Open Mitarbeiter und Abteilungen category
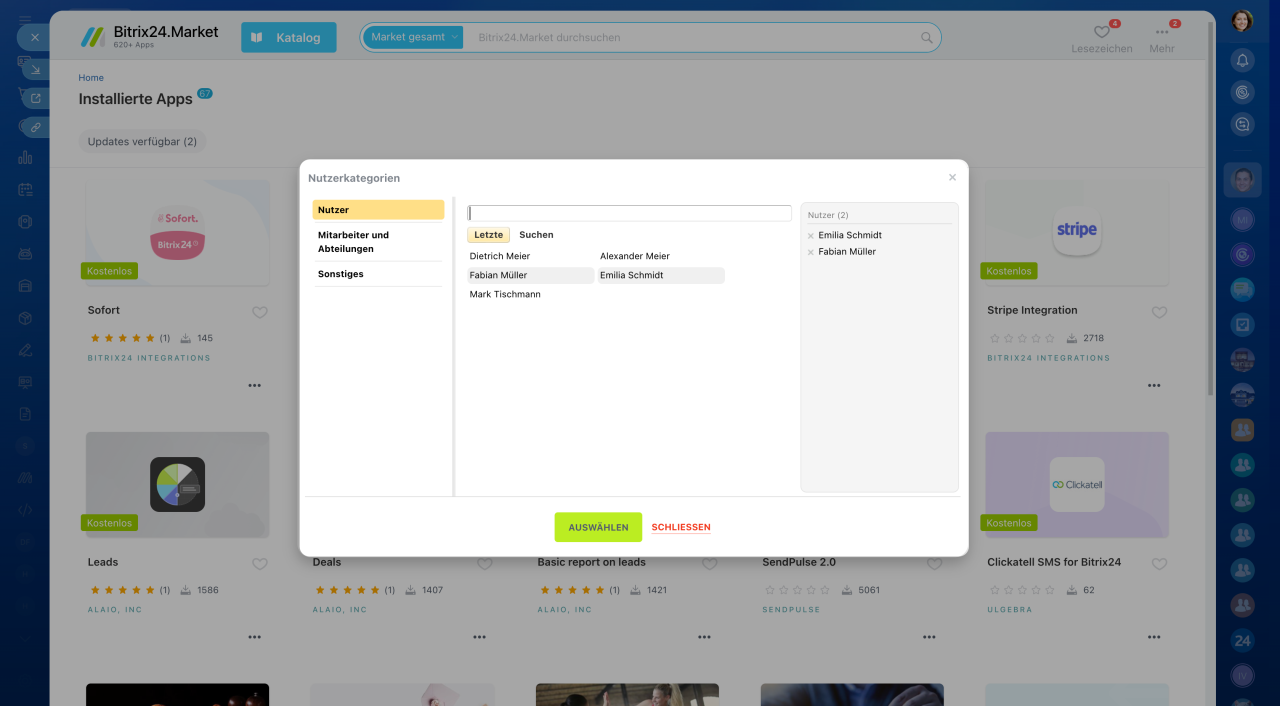 point(378,242)
